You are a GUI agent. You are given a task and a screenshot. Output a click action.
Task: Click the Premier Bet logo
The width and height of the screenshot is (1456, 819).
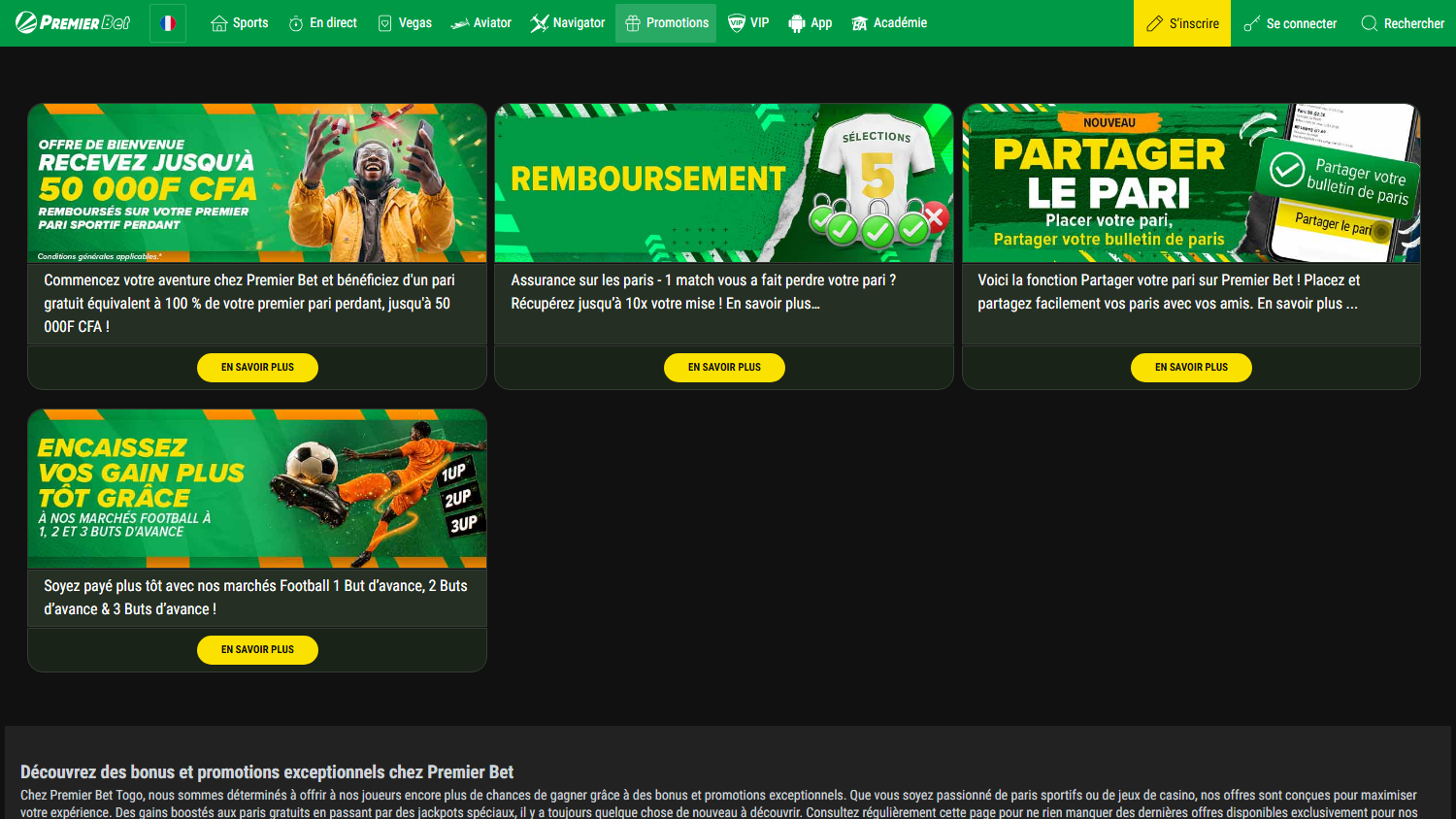tap(73, 22)
